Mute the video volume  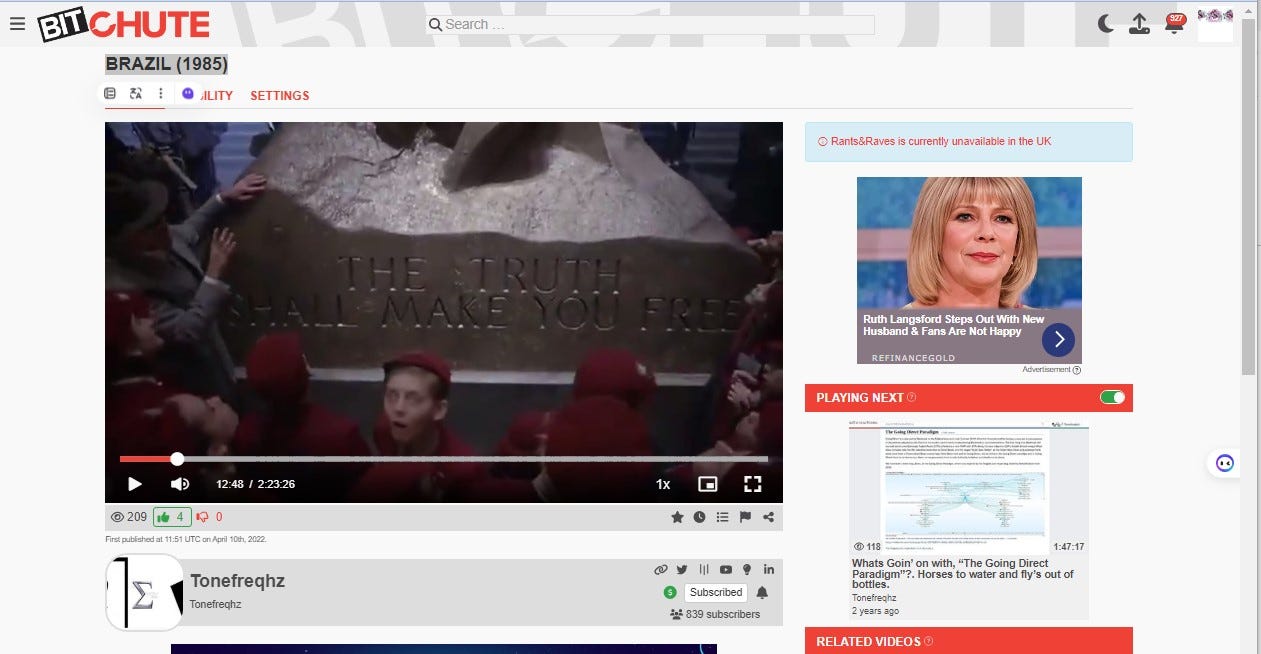[x=180, y=484]
